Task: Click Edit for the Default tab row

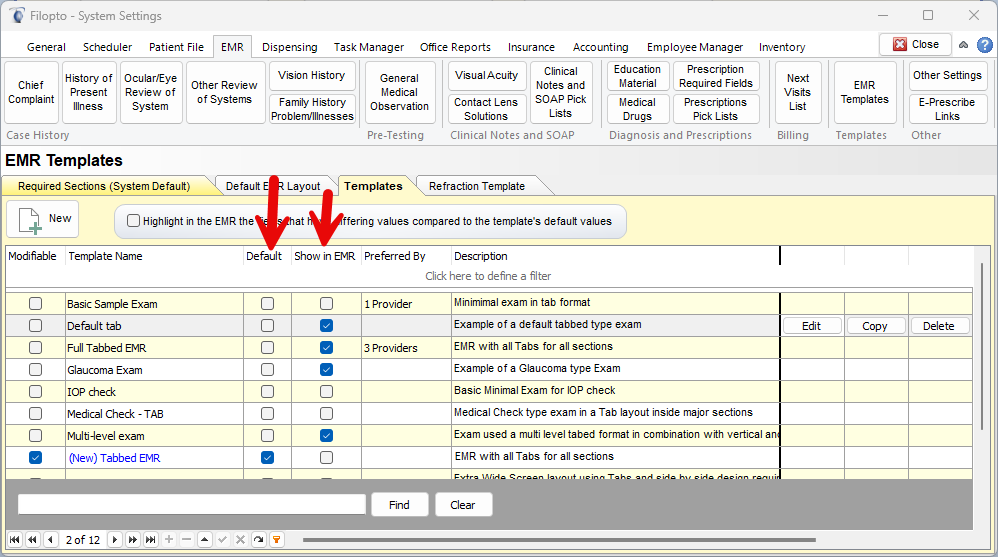Action: tap(812, 326)
